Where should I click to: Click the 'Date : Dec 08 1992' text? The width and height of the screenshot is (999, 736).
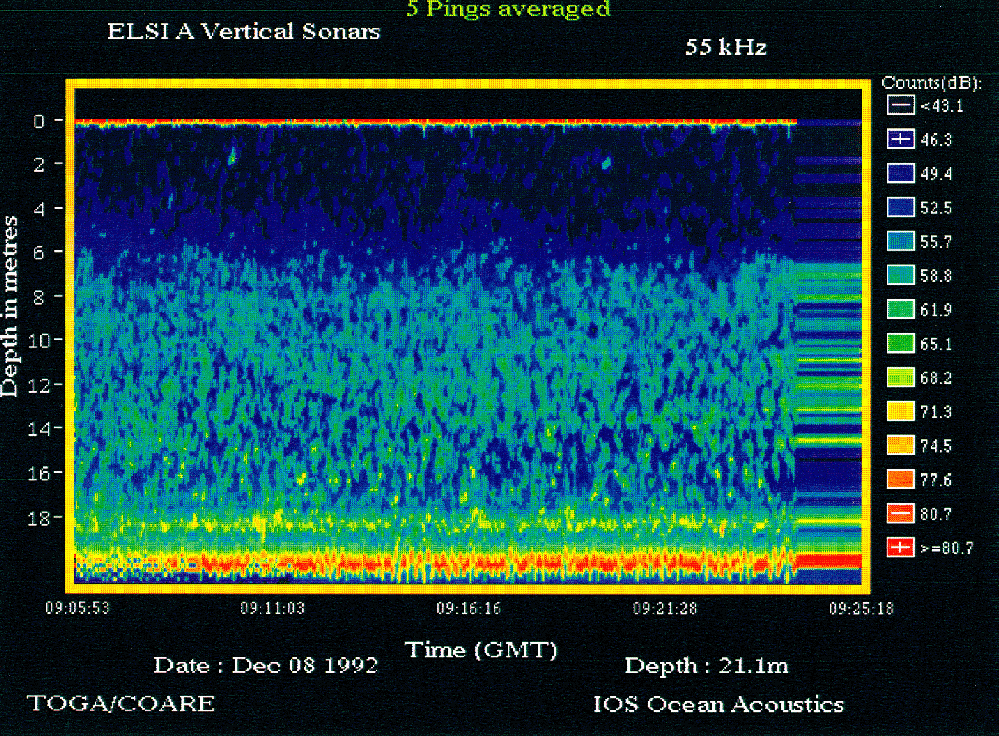265,666
